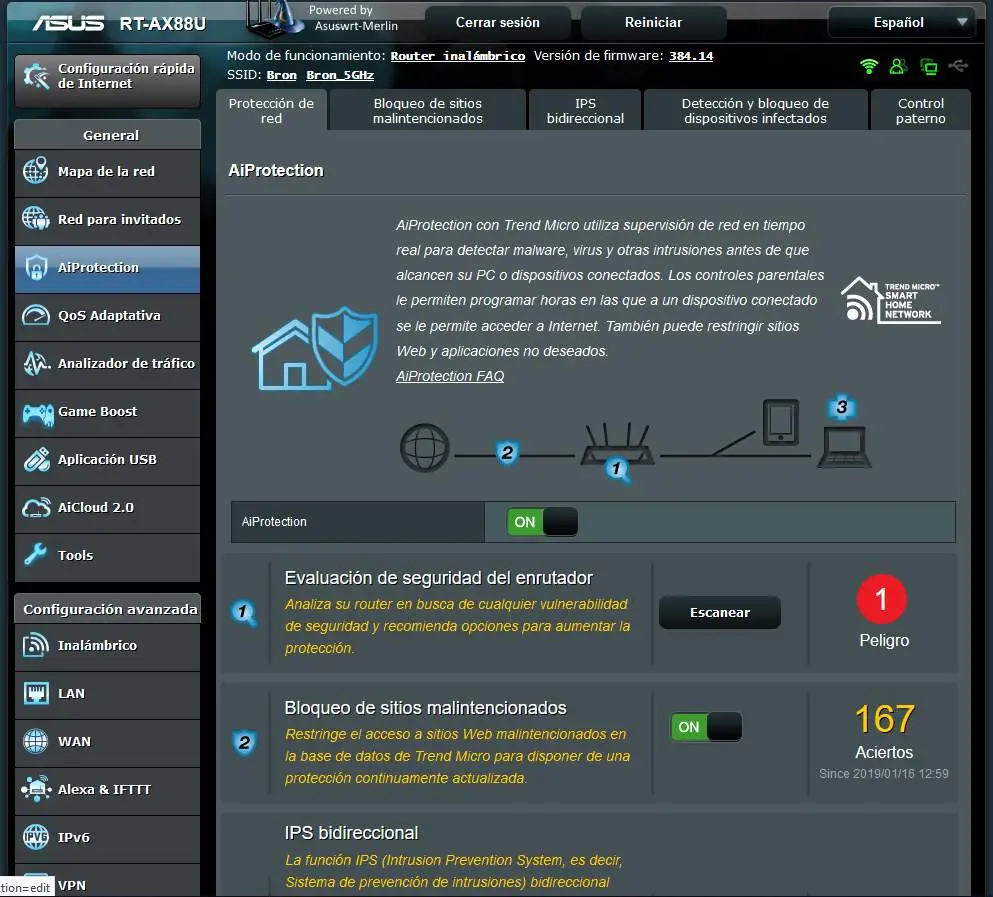Click firmware version 384.14 link
The width and height of the screenshot is (993, 897).
click(x=691, y=56)
